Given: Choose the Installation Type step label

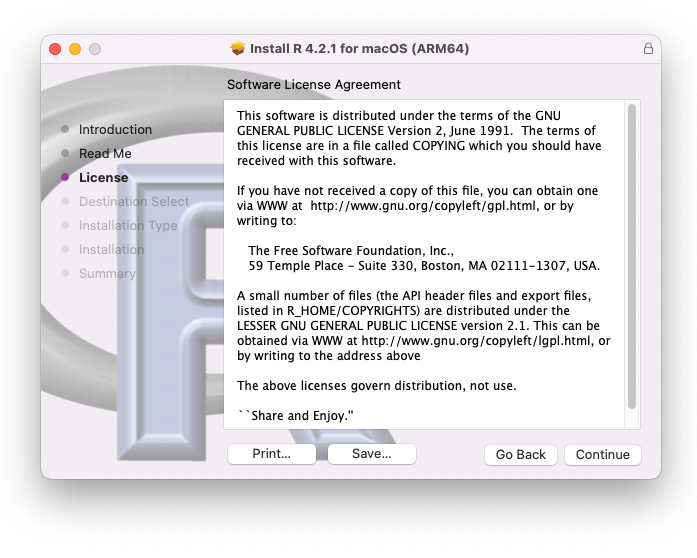Looking at the screenshot, I should [x=128, y=226].
